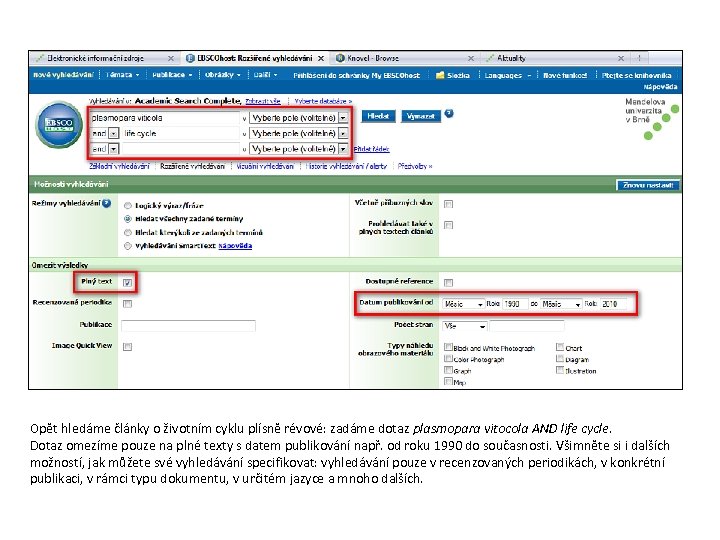Click in the Publikace text field

(188, 326)
